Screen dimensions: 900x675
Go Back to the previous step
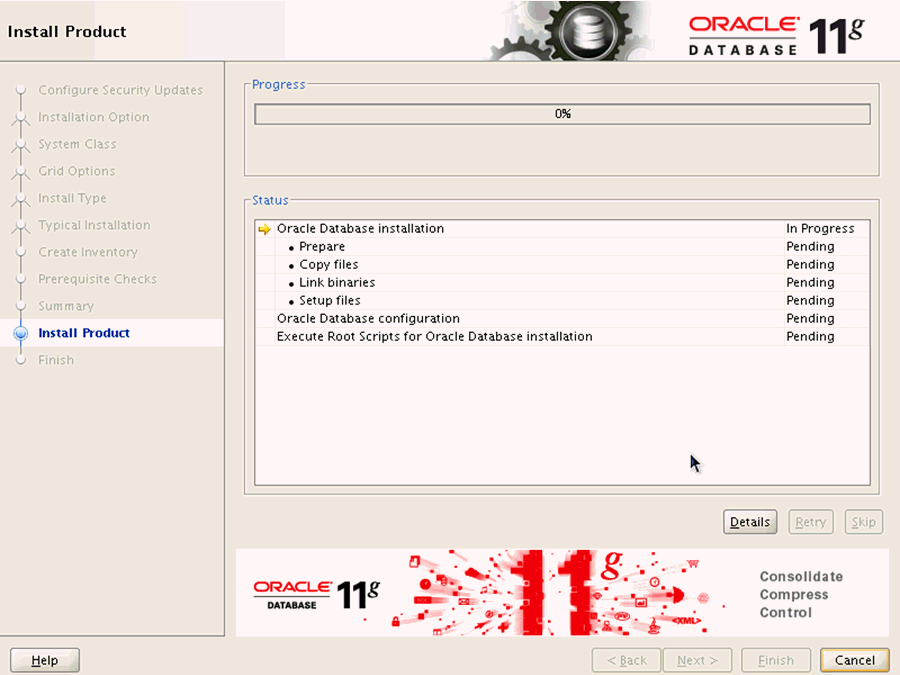pyautogui.click(x=627, y=660)
